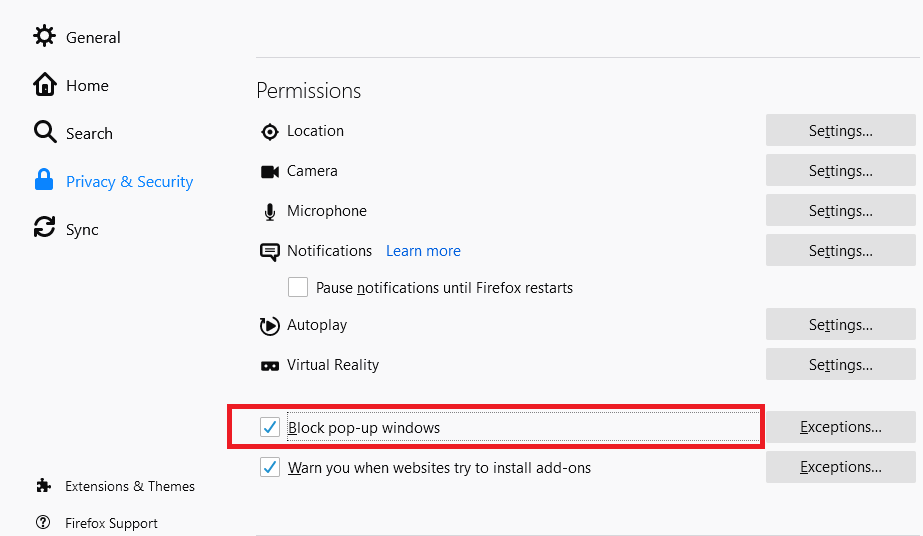Click the Privacy & Security lock icon
923x536 pixels.
[44, 181]
